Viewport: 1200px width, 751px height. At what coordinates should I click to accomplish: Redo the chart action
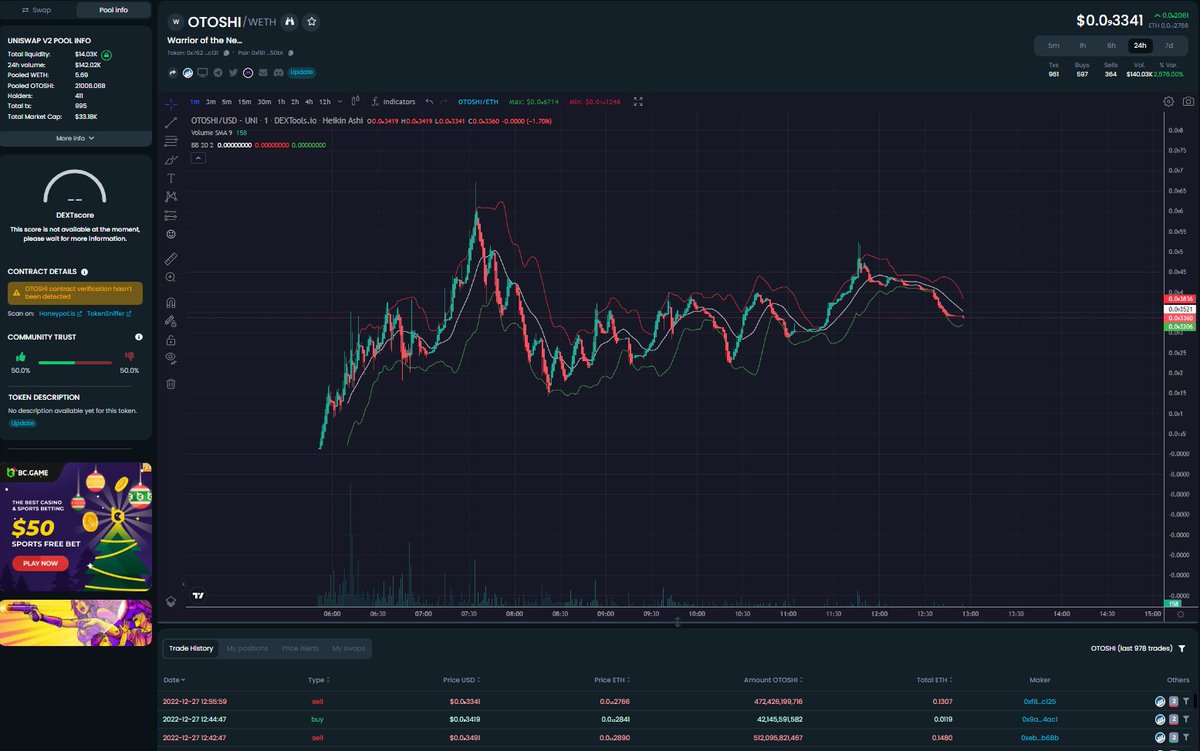[x=444, y=101]
